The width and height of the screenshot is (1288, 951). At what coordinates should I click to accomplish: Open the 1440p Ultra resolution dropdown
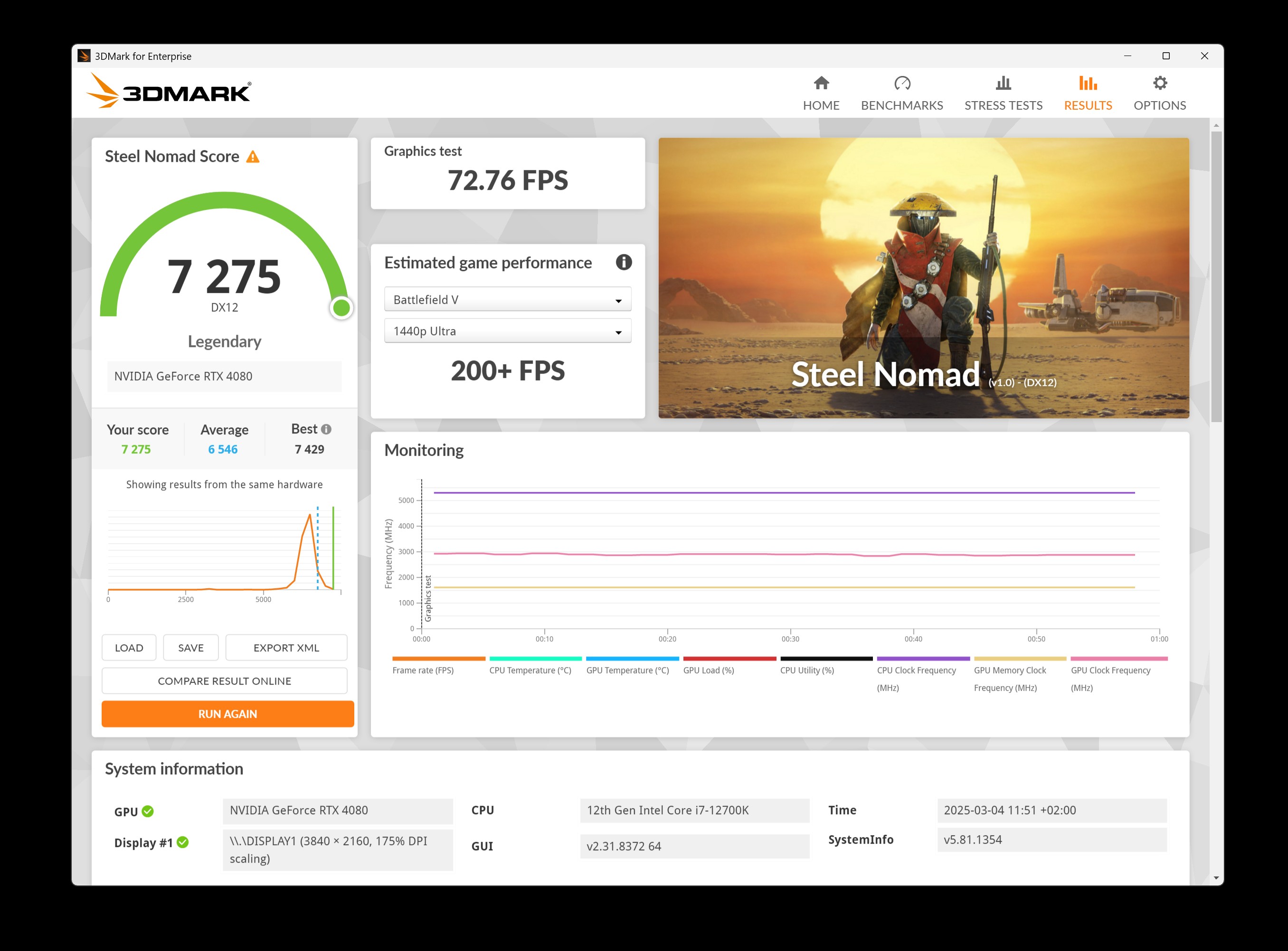[x=507, y=331]
